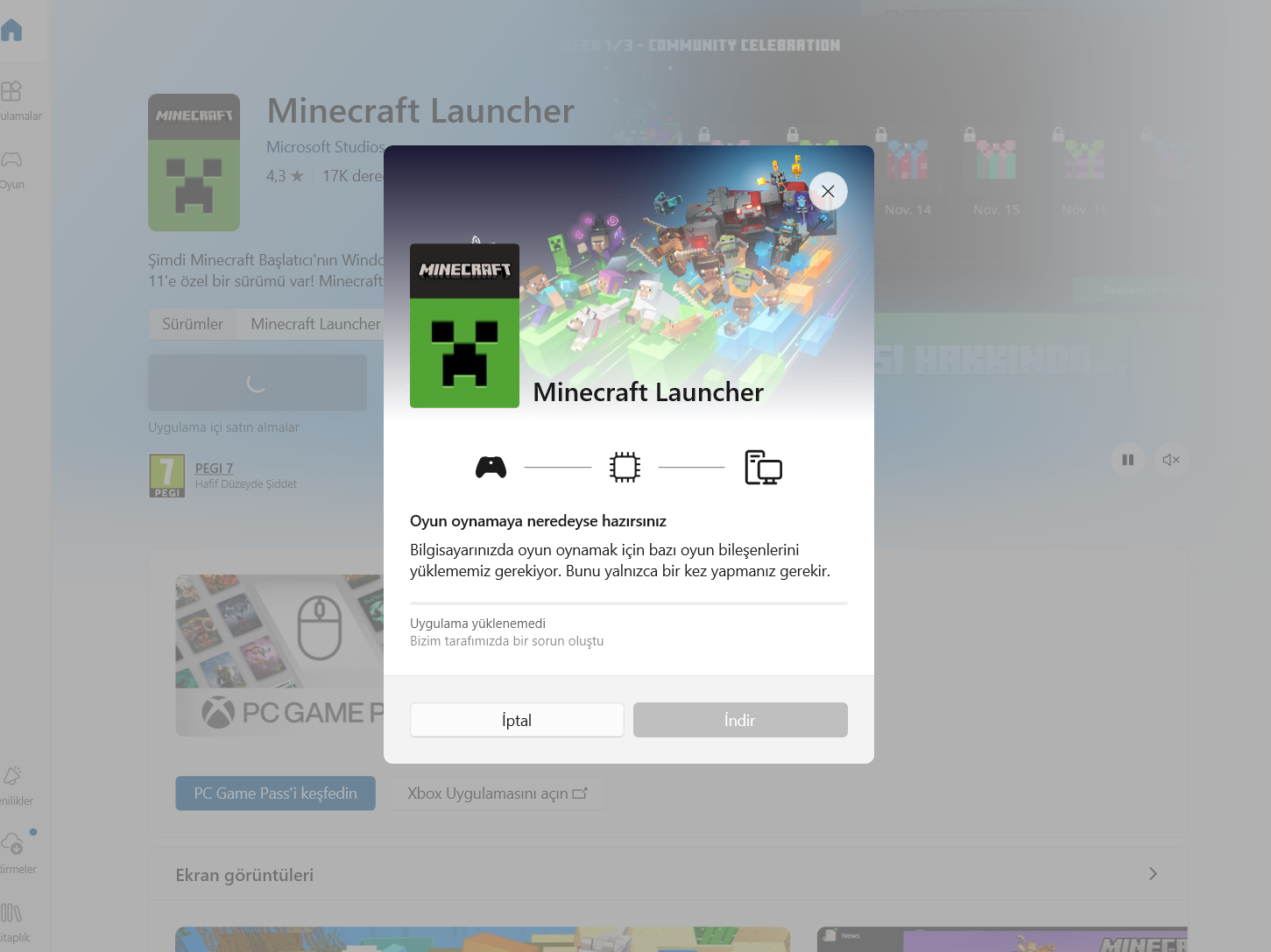Close the Minecraft Launcher install dialog
Screen dimensions: 1271x952
point(828,191)
